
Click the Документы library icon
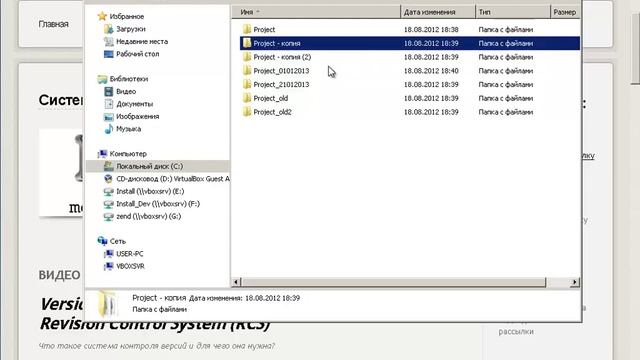click(109, 104)
